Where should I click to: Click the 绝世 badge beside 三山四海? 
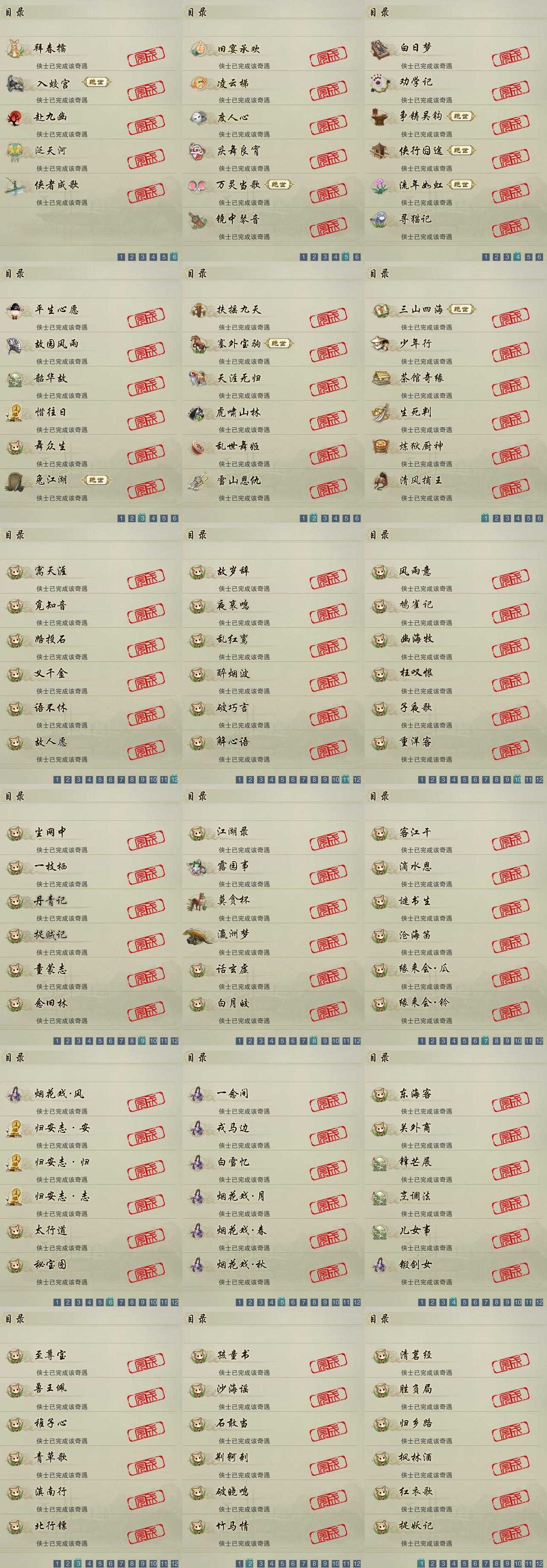pos(461,309)
